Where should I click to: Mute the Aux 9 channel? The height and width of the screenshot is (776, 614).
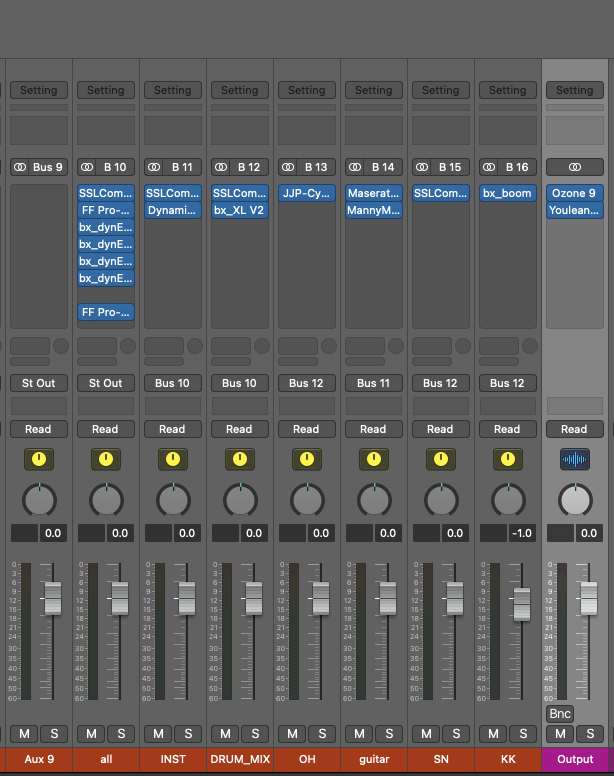tap(24, 734)
